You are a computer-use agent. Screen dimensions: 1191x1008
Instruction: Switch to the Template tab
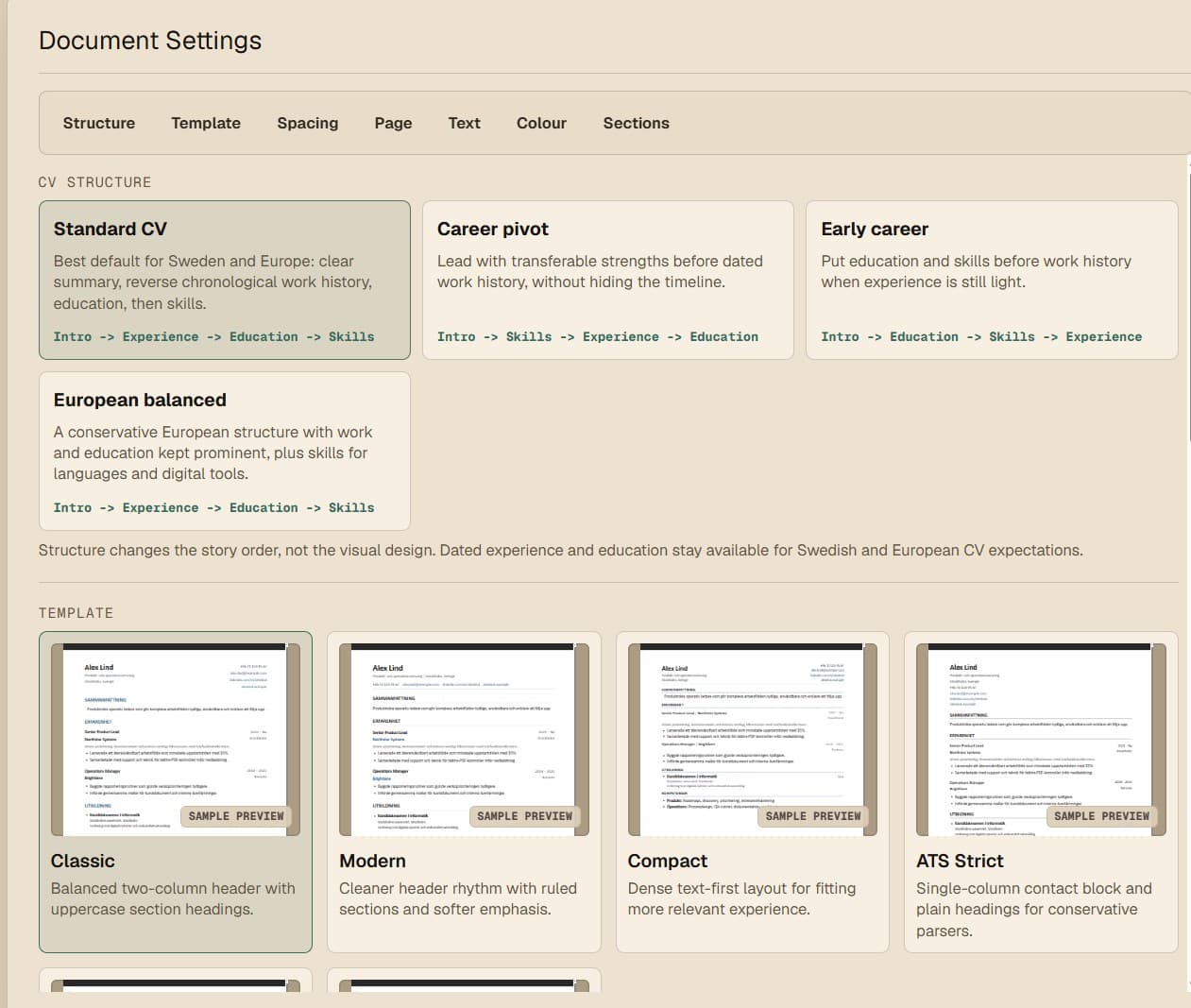click(206, 123)
